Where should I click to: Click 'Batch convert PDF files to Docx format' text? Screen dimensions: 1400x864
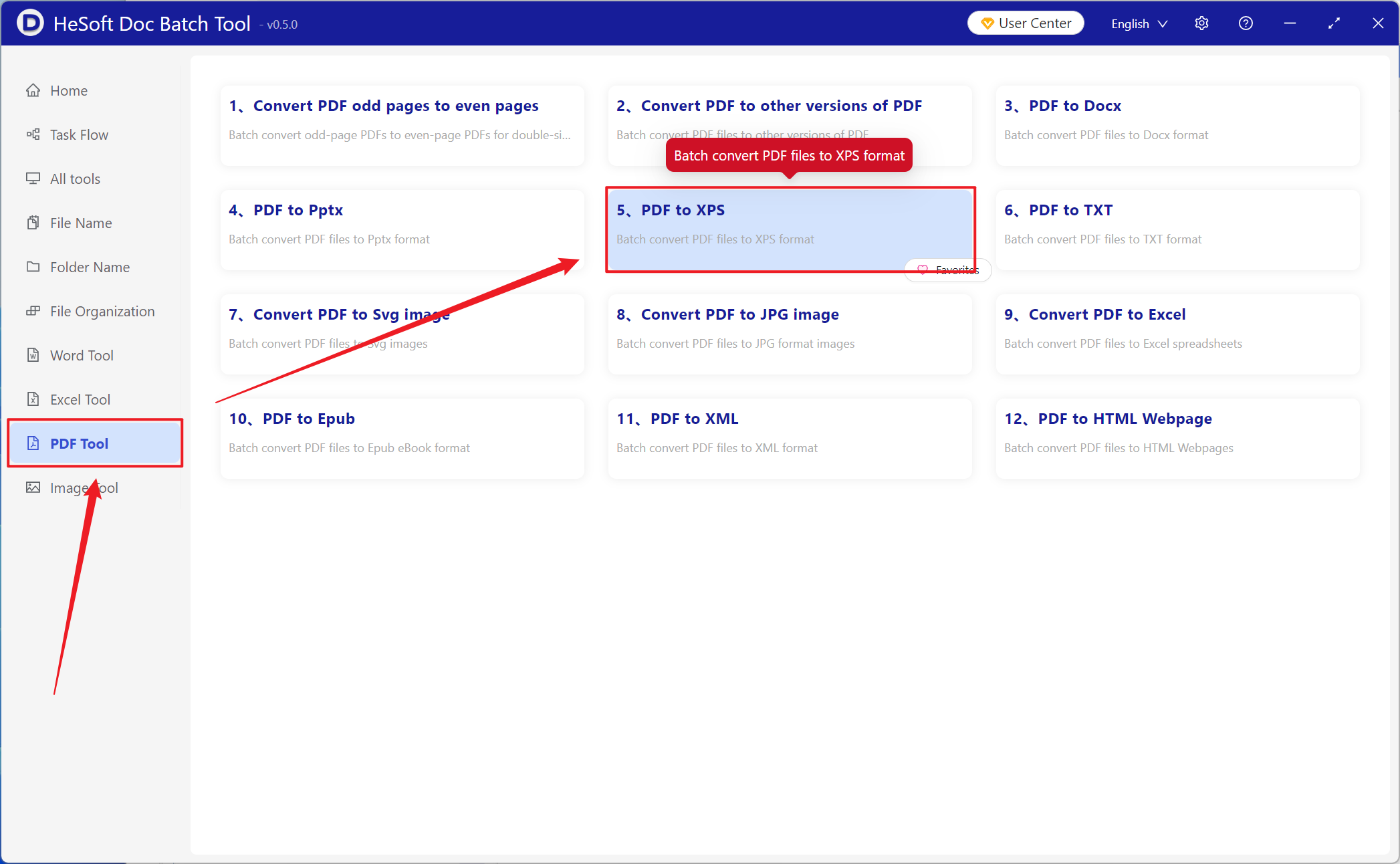point(1106,134)
